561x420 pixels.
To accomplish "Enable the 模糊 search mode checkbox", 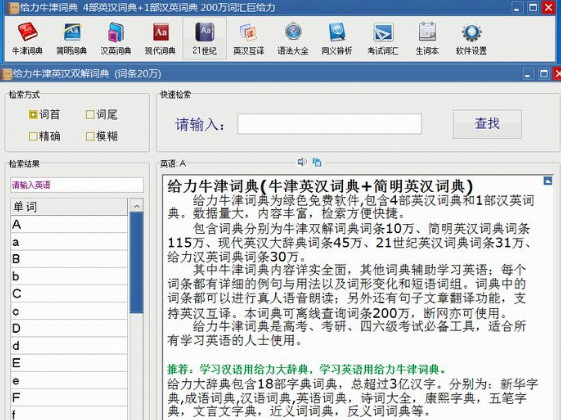I will pos(90,136).
